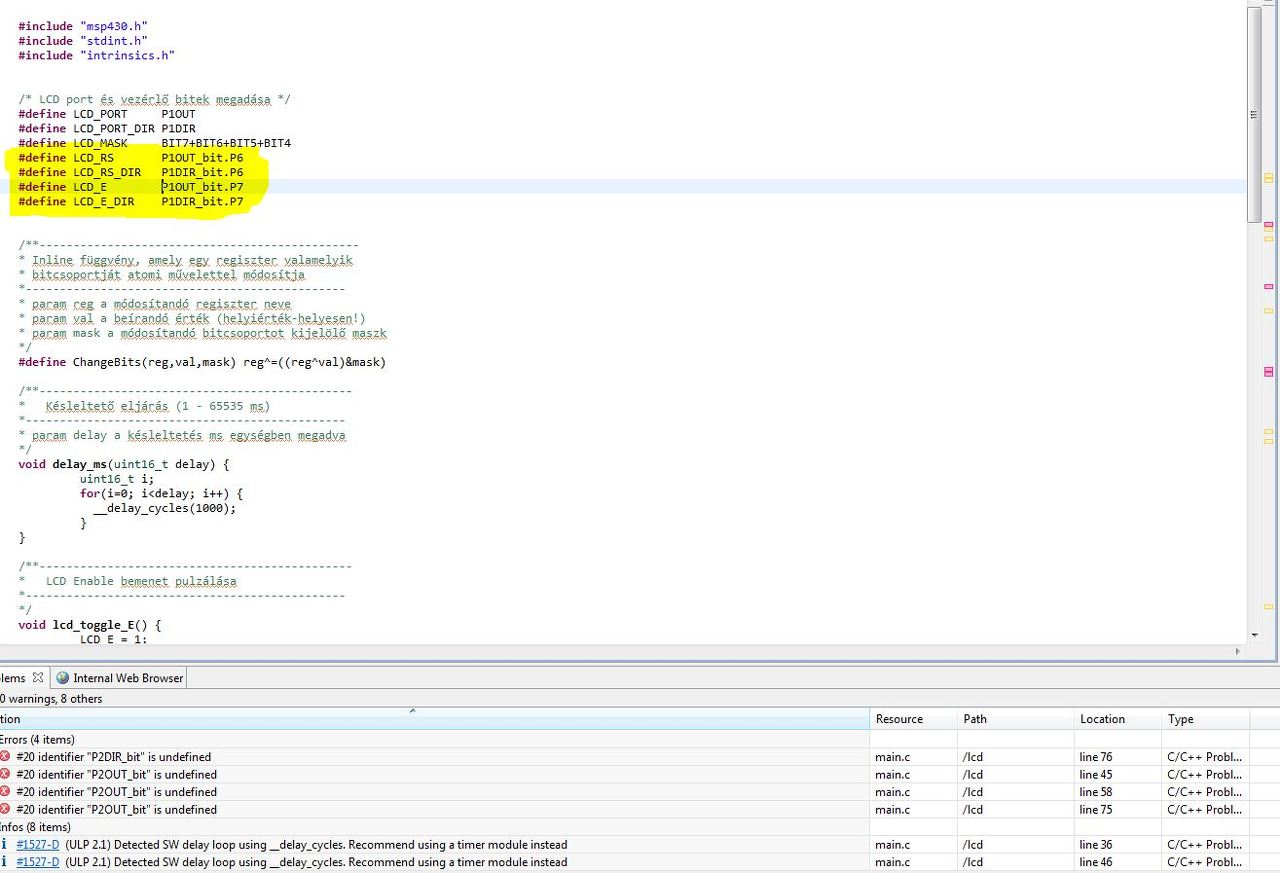
Task: Open the #1527-D link on the line 46 row
Action: click(x=37, y=862)
